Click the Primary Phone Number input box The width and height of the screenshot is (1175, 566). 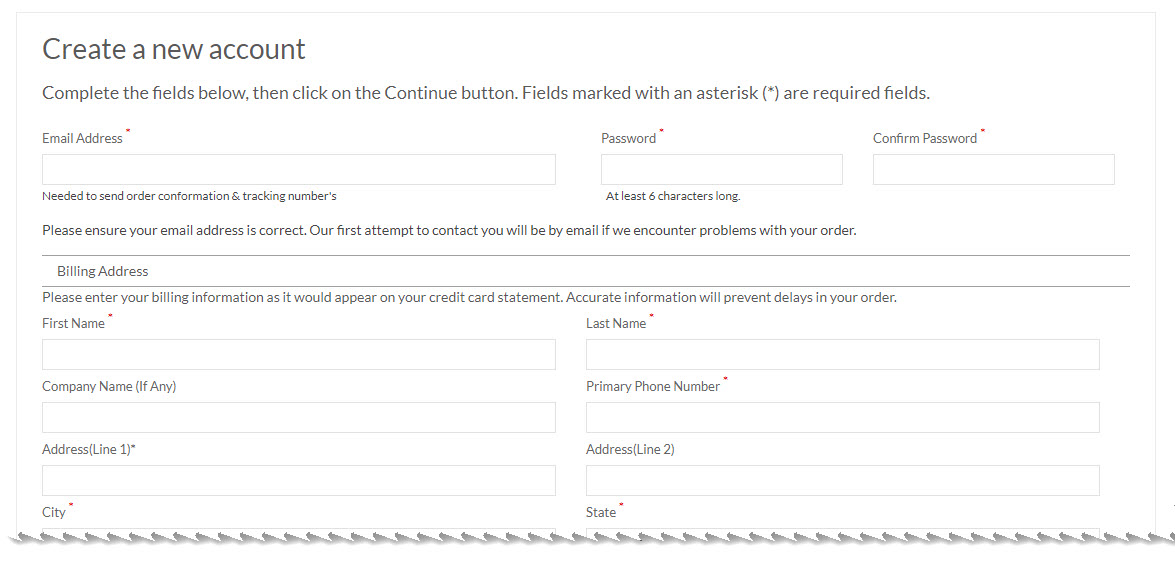coord(842,418)
